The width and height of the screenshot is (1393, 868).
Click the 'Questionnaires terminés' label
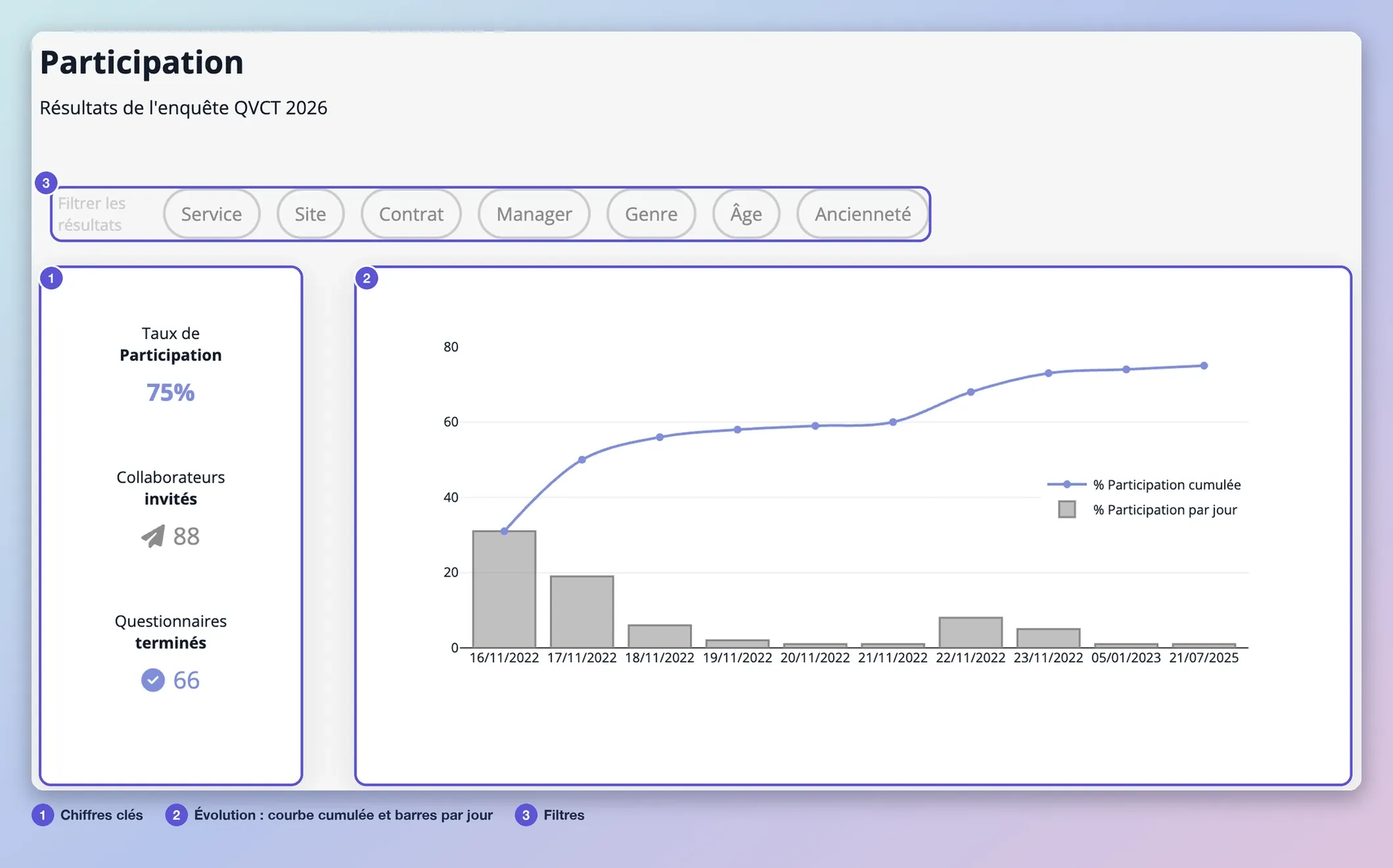[171, 632]
